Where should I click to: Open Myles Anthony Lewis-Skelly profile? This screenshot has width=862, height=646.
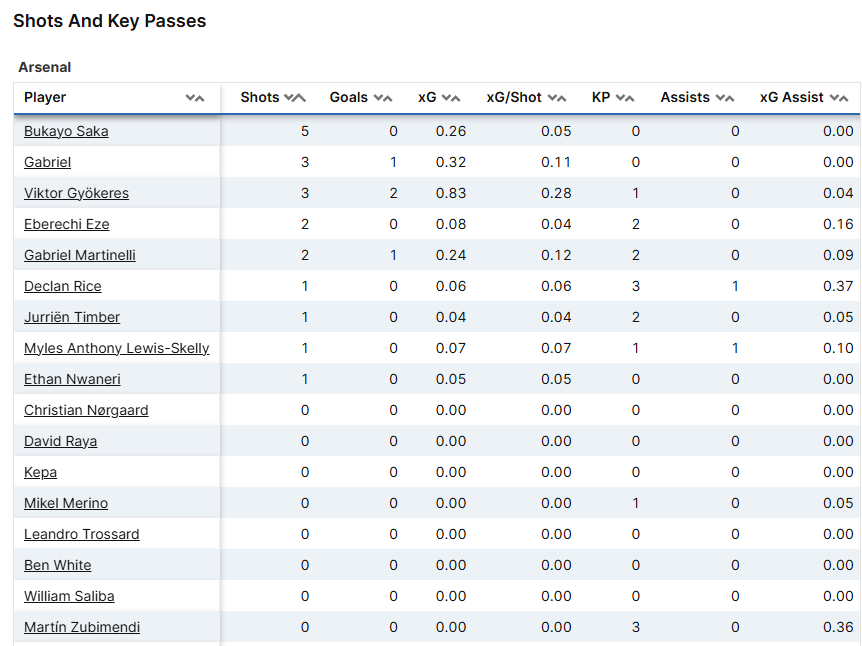coord(117,348)
